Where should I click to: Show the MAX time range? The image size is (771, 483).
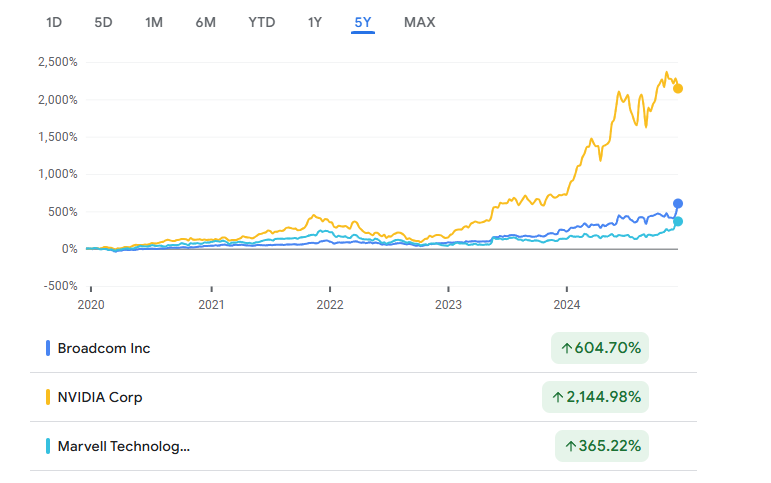419,23
